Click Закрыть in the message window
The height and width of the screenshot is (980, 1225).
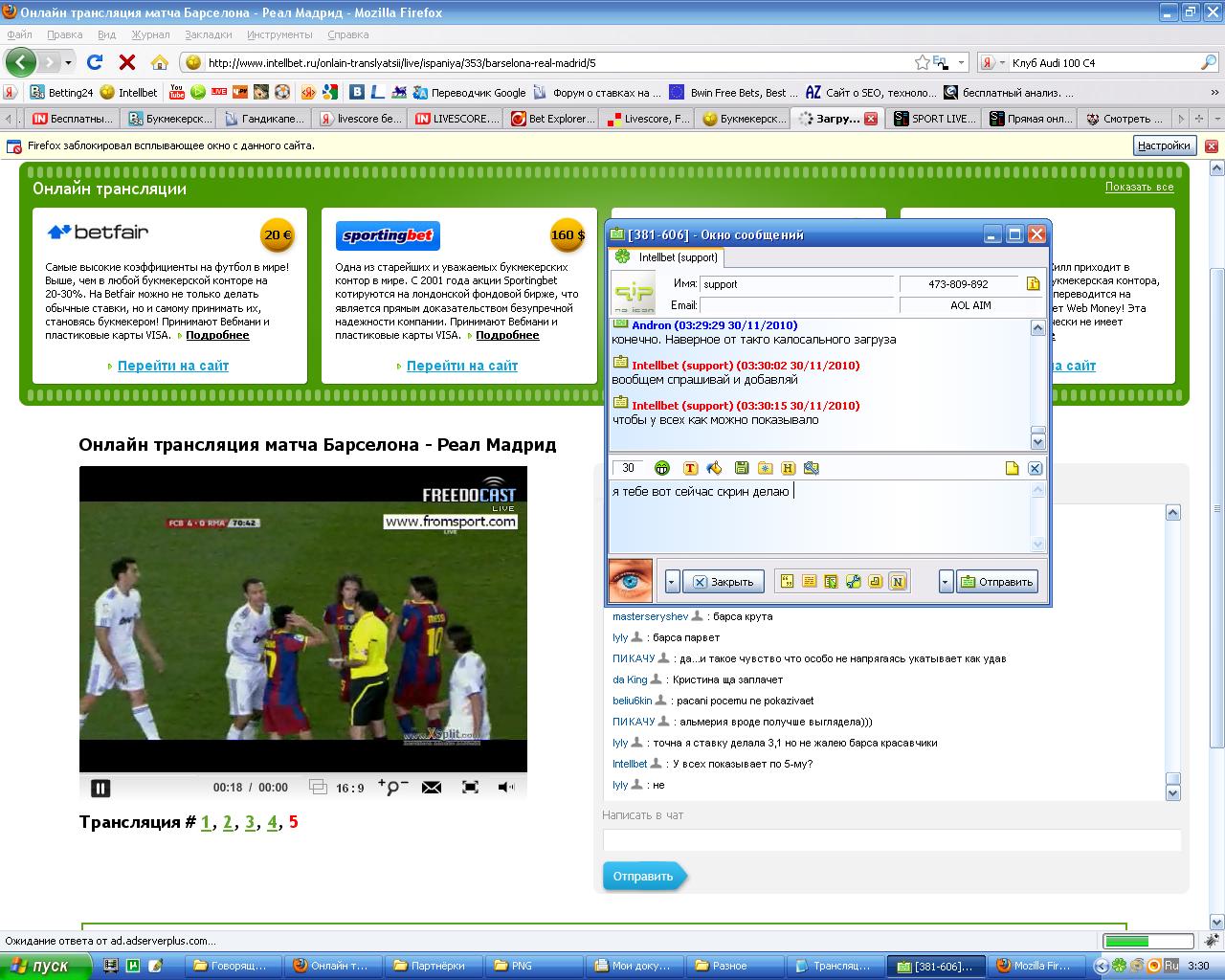tap(724, 581)
